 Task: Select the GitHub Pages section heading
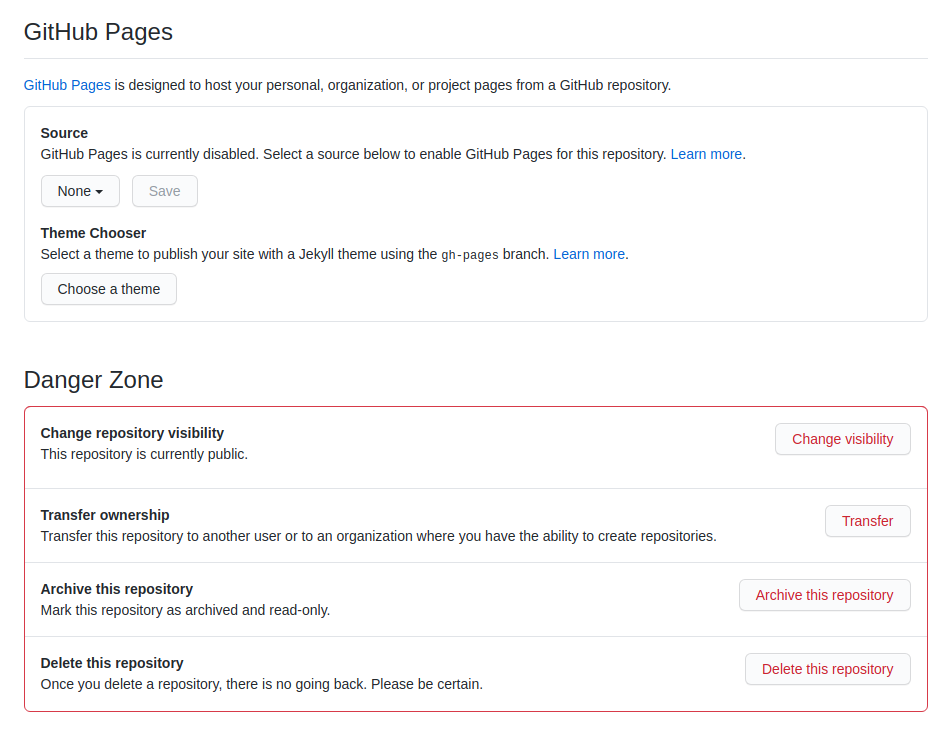click(98, 32)
